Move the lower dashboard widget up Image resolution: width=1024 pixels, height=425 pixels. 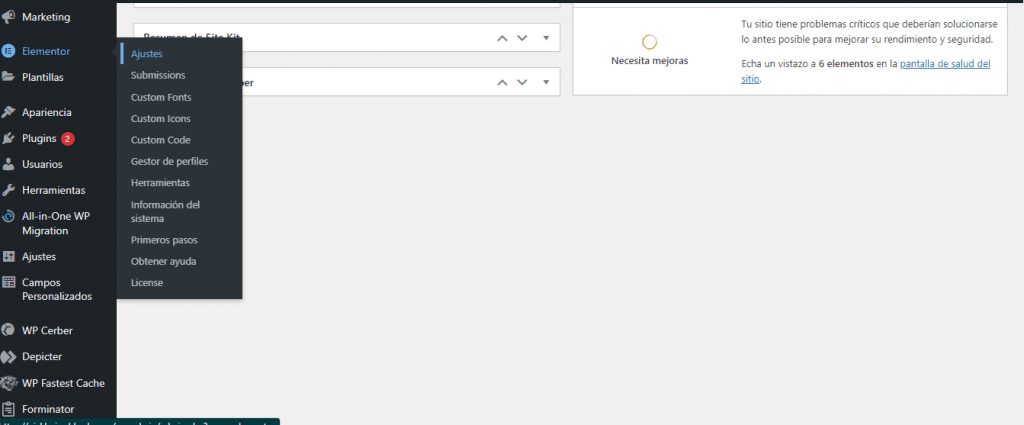502,82
